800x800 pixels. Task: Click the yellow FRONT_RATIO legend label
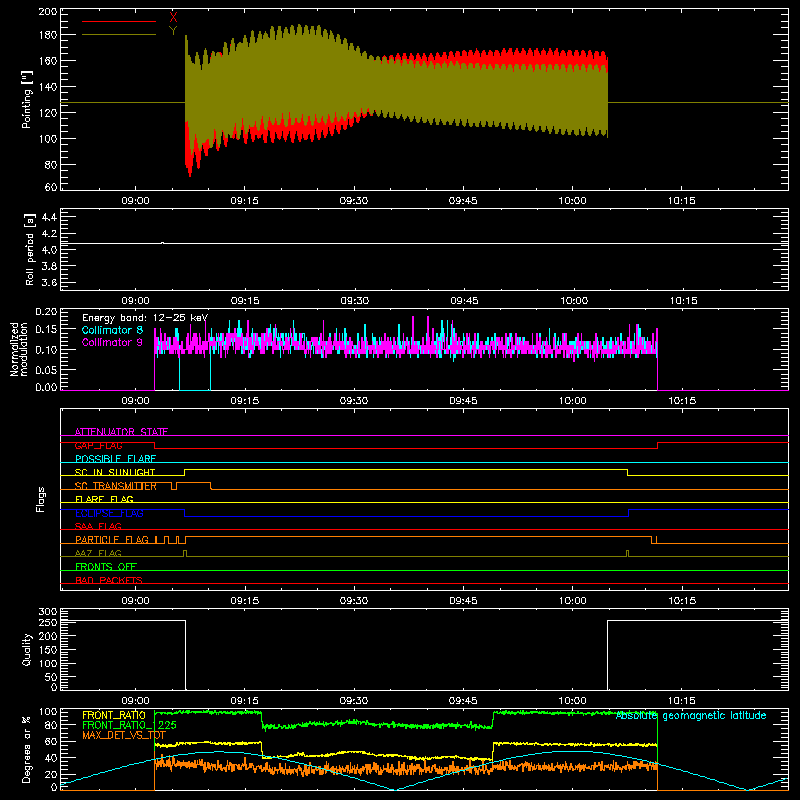(114, 715)
